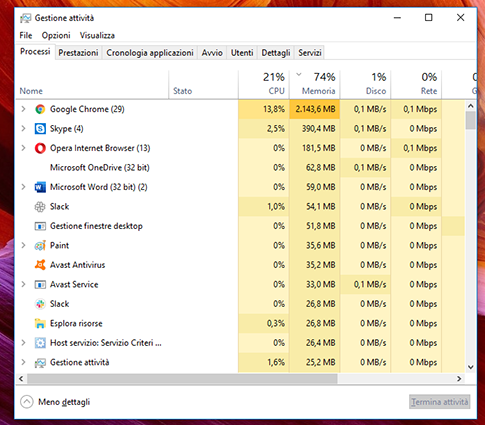The image size is (485, 425).
Task: Select the Avast Antivirus process name
Action: tap(77, 265)
